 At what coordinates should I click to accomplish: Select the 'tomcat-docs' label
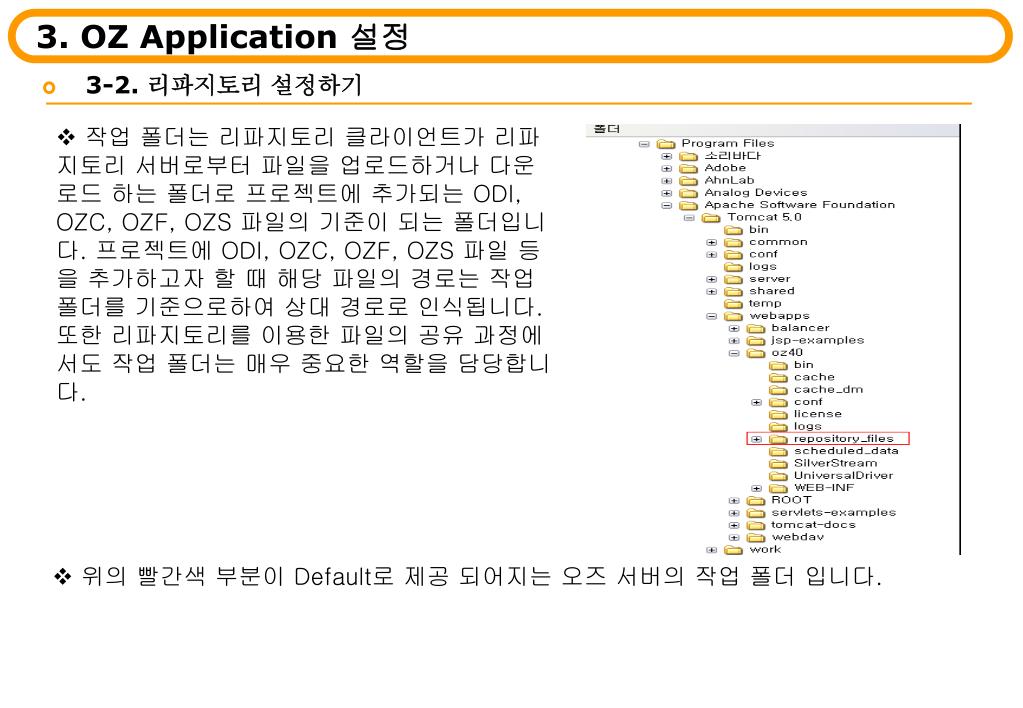click(813, 525)
